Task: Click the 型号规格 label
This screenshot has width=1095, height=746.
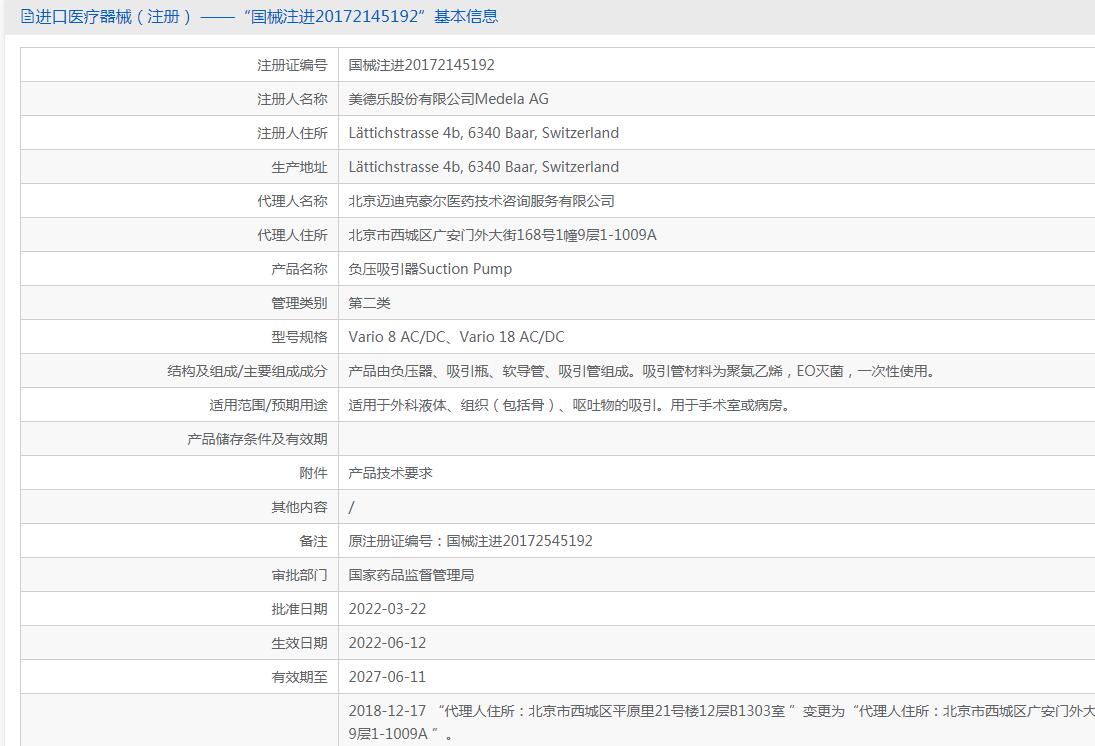Action: 299,337
